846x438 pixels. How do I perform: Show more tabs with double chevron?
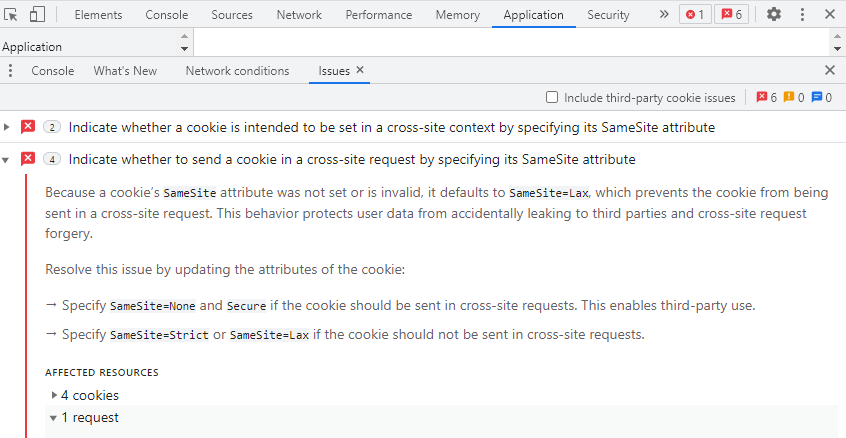coord(664,14)
